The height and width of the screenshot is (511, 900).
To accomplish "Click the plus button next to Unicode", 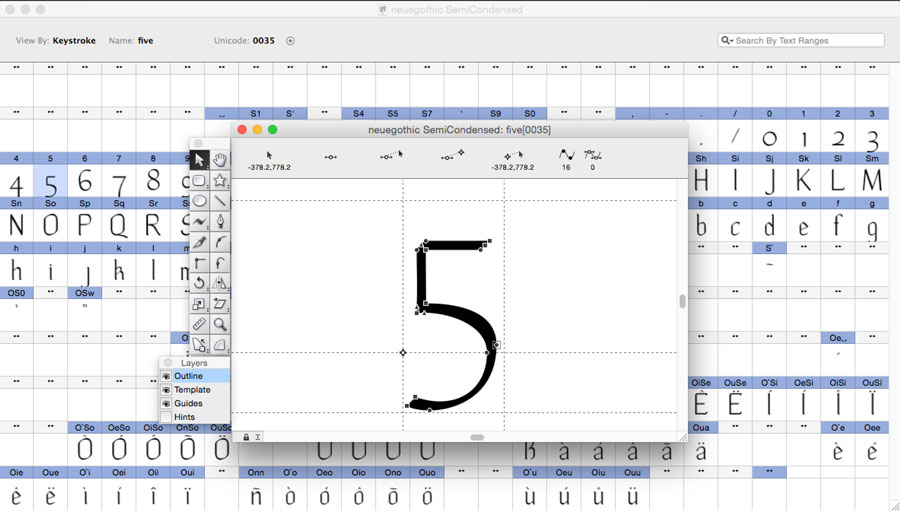I will tap(291, 41).
